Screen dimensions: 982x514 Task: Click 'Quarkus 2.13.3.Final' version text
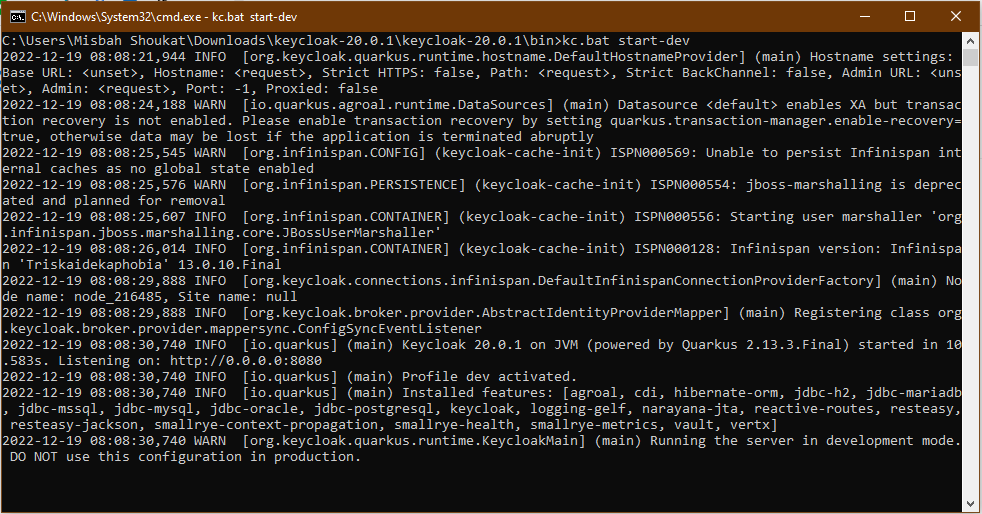pos(762,345)
